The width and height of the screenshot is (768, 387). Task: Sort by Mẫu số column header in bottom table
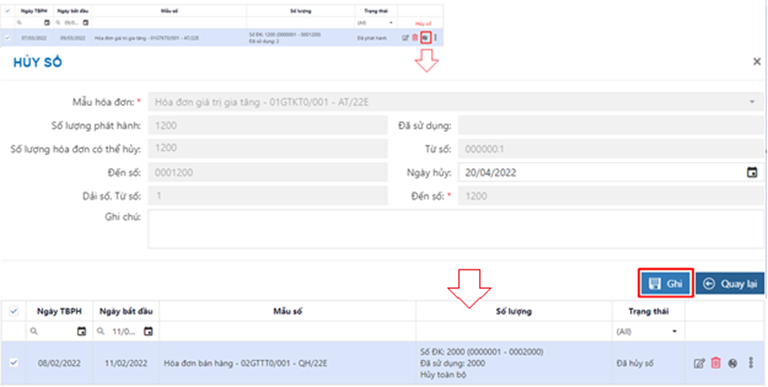click(288, 311)
